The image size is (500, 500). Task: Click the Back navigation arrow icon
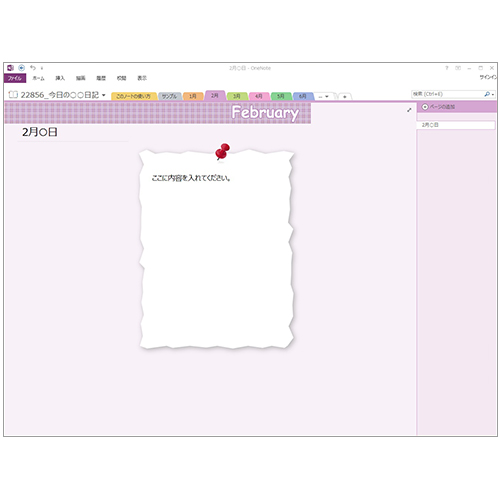21,68
